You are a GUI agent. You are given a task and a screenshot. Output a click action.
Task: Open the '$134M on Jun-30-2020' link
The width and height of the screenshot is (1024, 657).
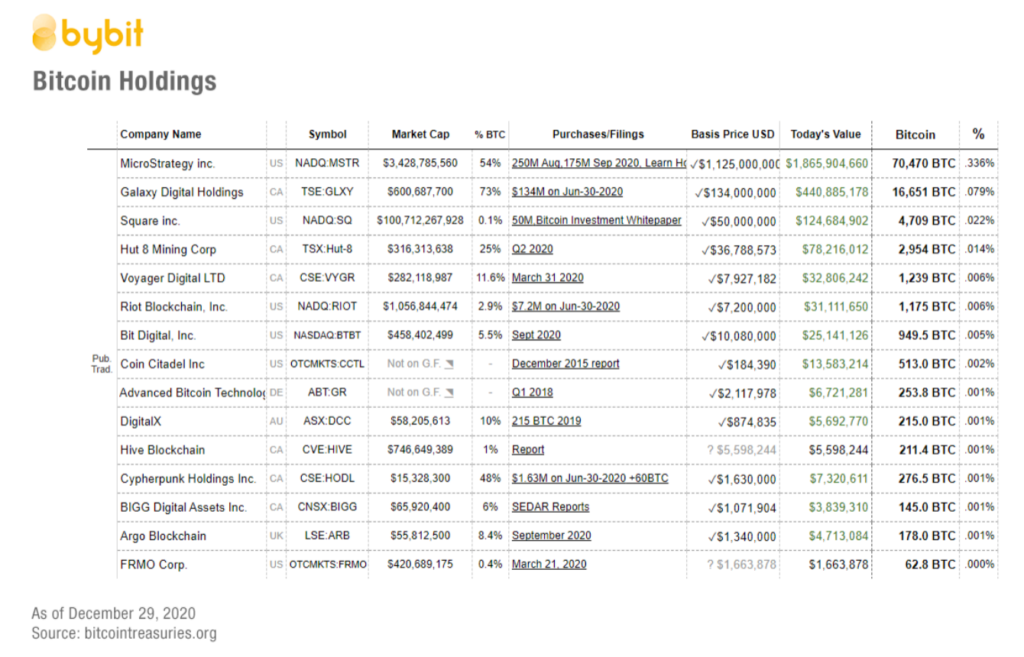[x=567, y=192]
